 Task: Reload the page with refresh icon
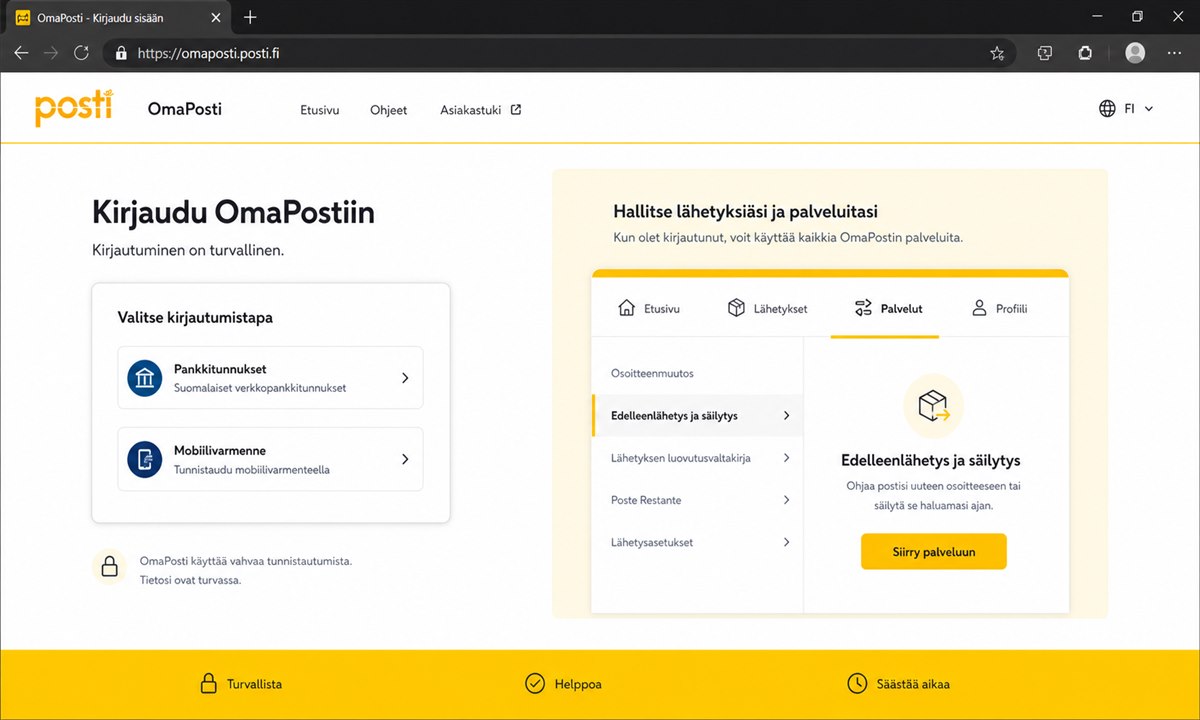pos(81,53)
